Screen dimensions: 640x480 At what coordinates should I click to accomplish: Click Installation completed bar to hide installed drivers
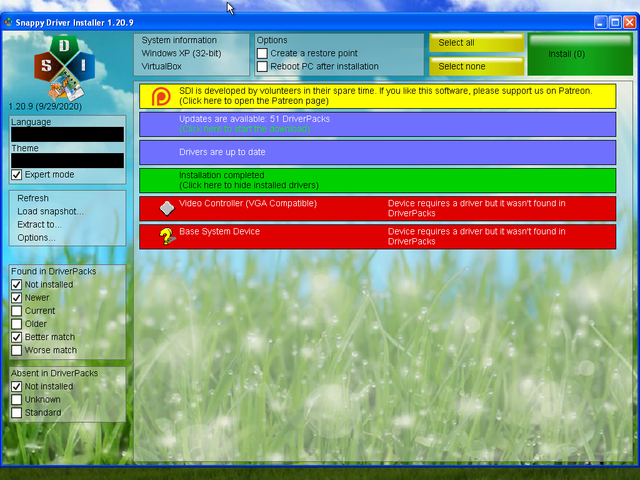pyautogui.click(x=377, y=180)
